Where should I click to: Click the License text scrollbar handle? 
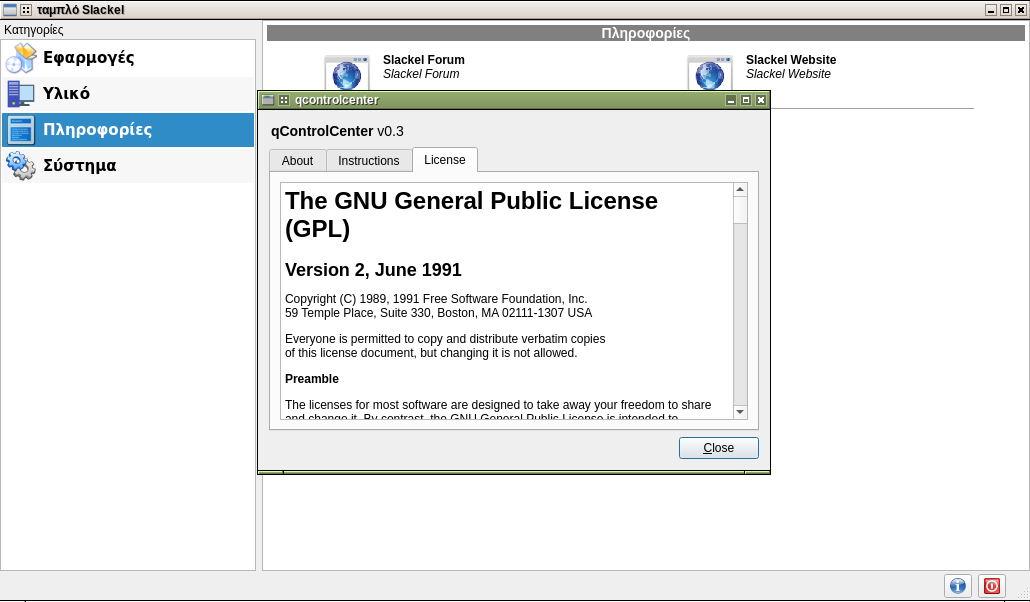tap(740, 210)
